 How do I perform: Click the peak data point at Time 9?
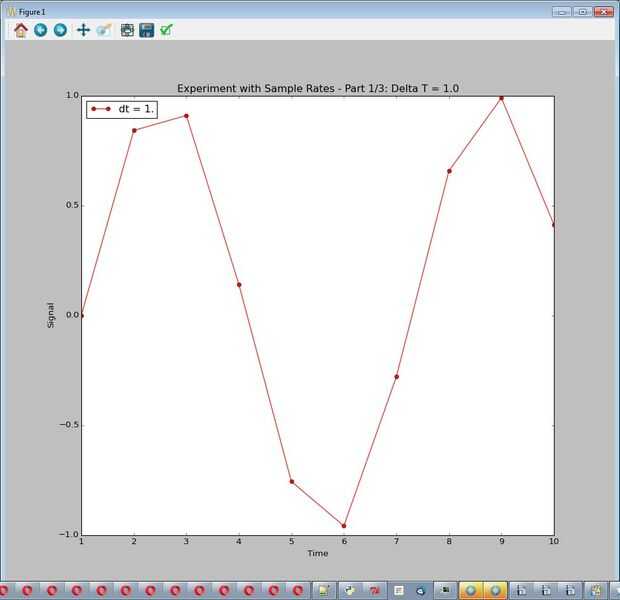(x=501, y=98)
